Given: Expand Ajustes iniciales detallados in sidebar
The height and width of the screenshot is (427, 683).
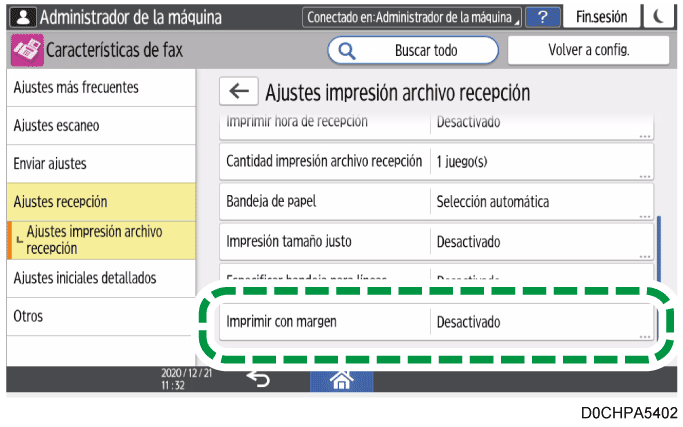Looking at the screenshot, I should 97,277.
